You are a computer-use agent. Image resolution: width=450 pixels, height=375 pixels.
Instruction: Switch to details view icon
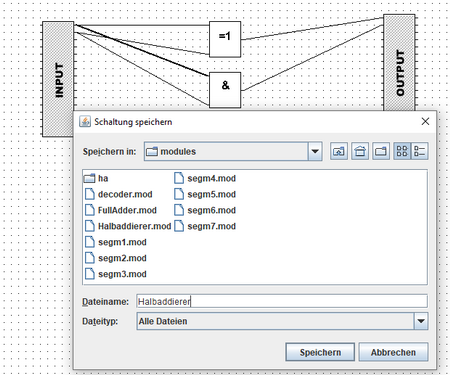point(419,152)
